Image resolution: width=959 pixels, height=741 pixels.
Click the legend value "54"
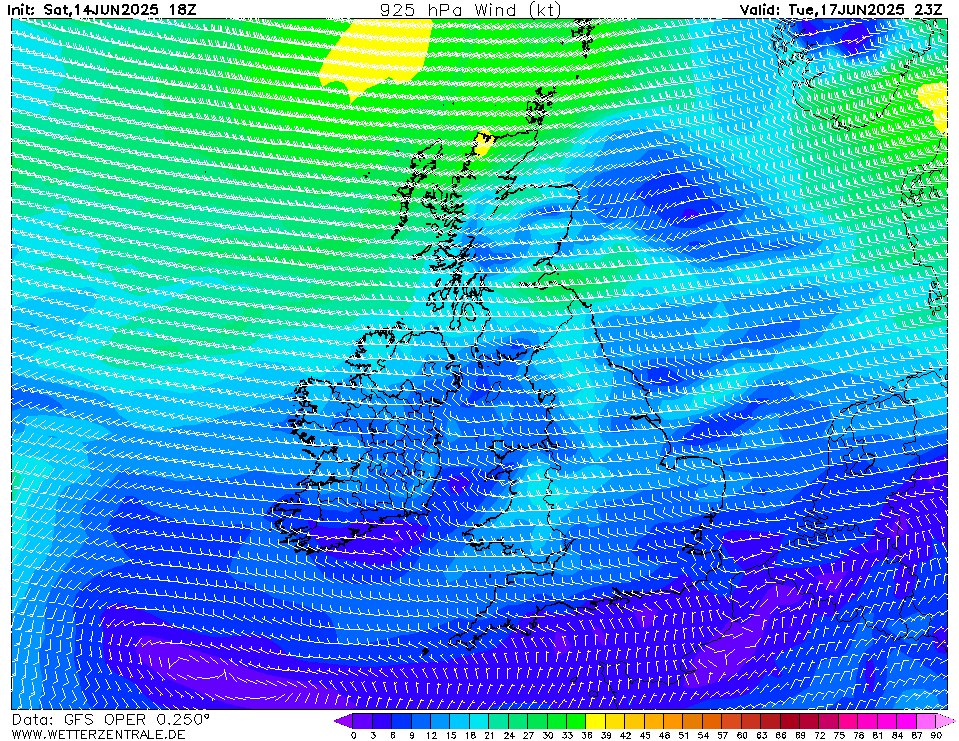[x=703, y=735]
